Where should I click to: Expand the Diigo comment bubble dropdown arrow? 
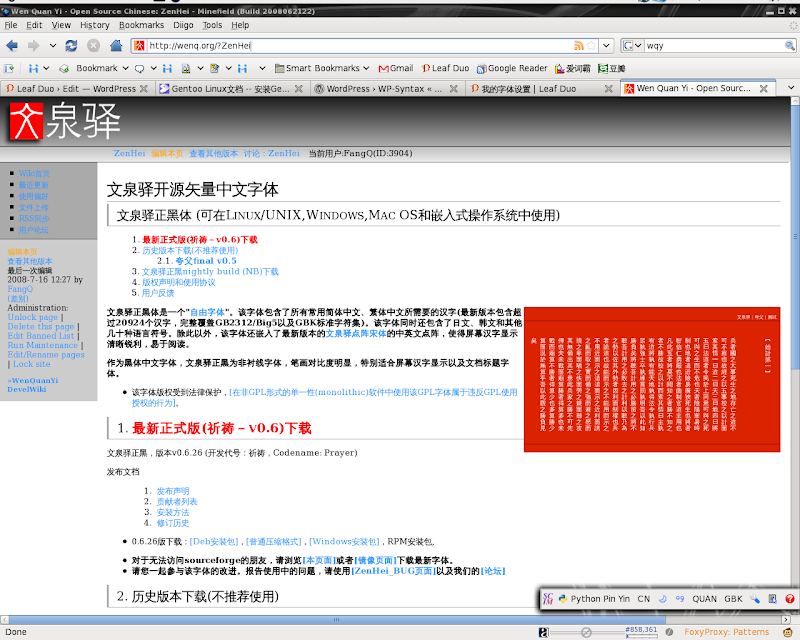pos(153,68)
